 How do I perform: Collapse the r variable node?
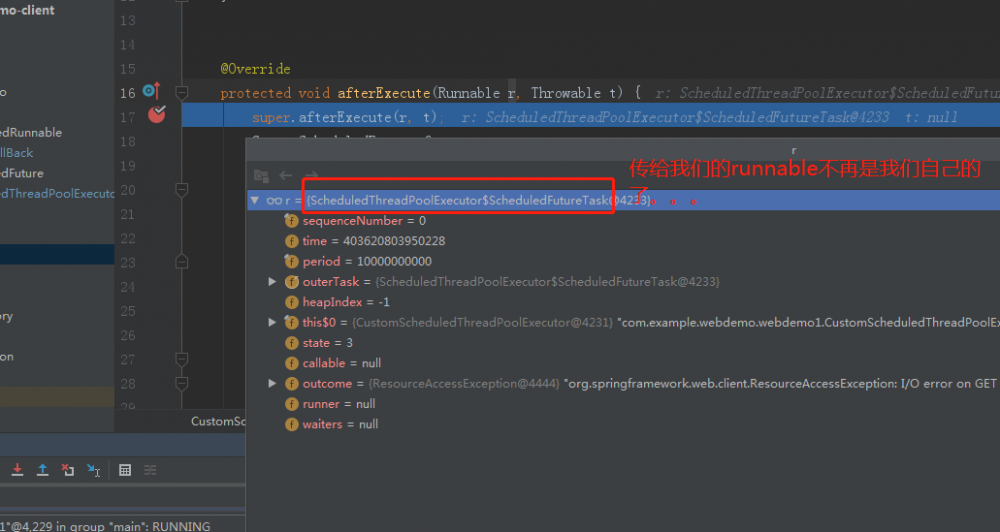[x=255, y=200]
